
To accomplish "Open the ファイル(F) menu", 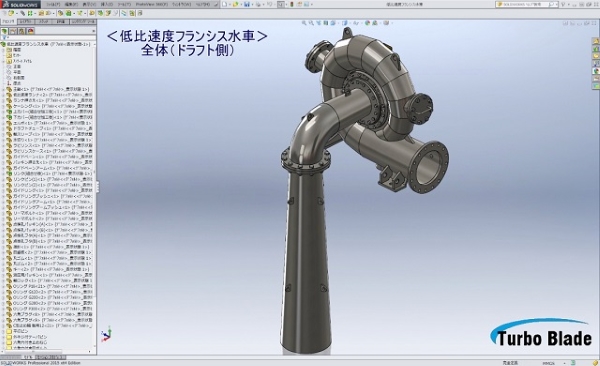I will (54, 4).
